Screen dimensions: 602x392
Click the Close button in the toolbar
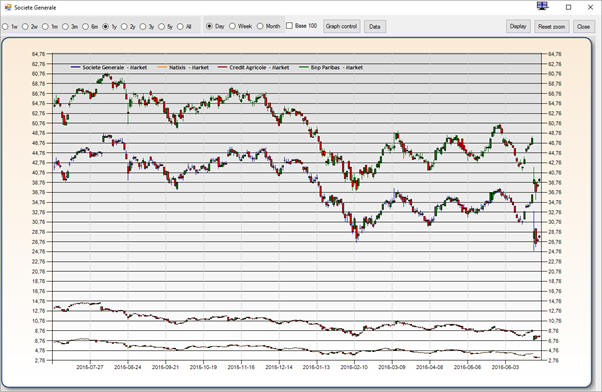(x=583, y=26)
